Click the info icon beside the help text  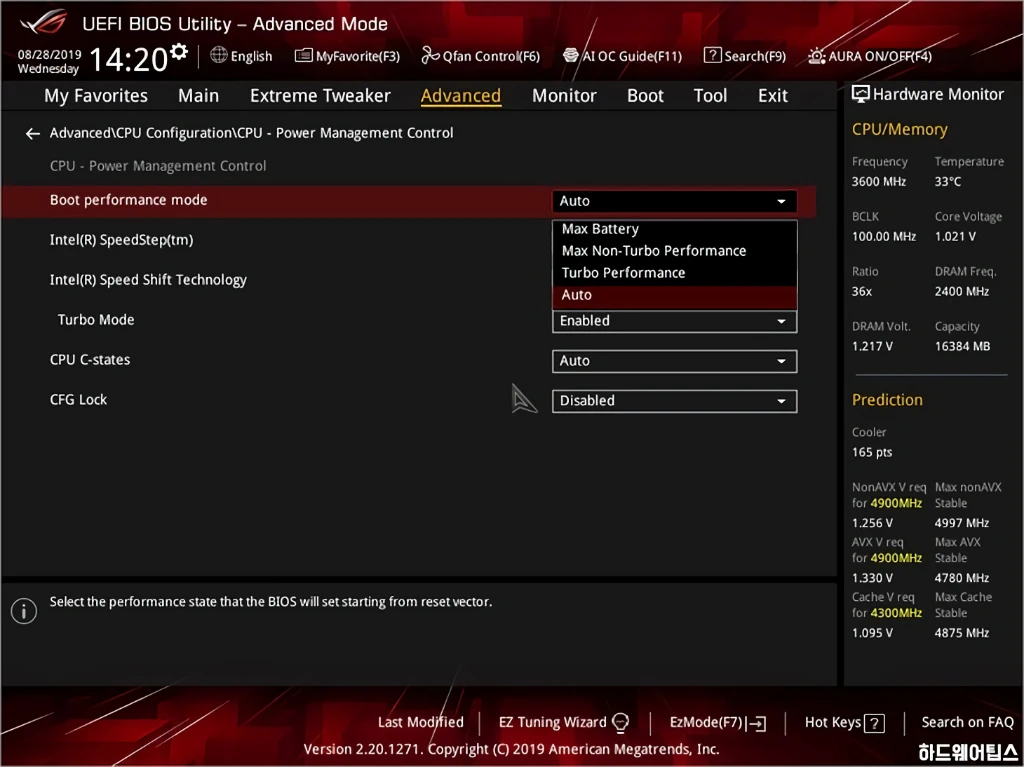pos(24,612)
